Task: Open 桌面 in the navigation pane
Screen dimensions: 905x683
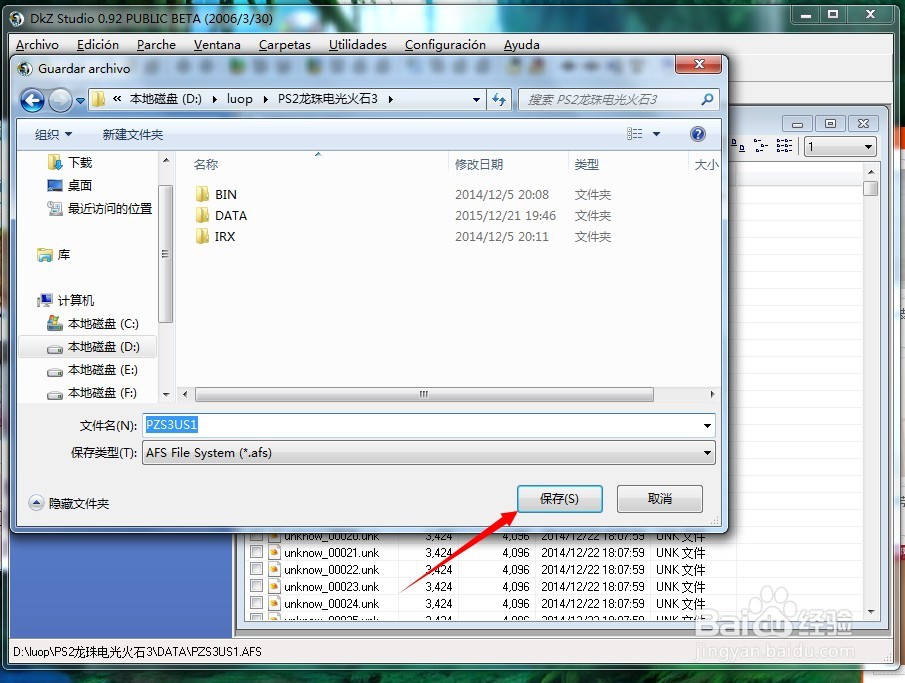Action: (x=69, y=185)
